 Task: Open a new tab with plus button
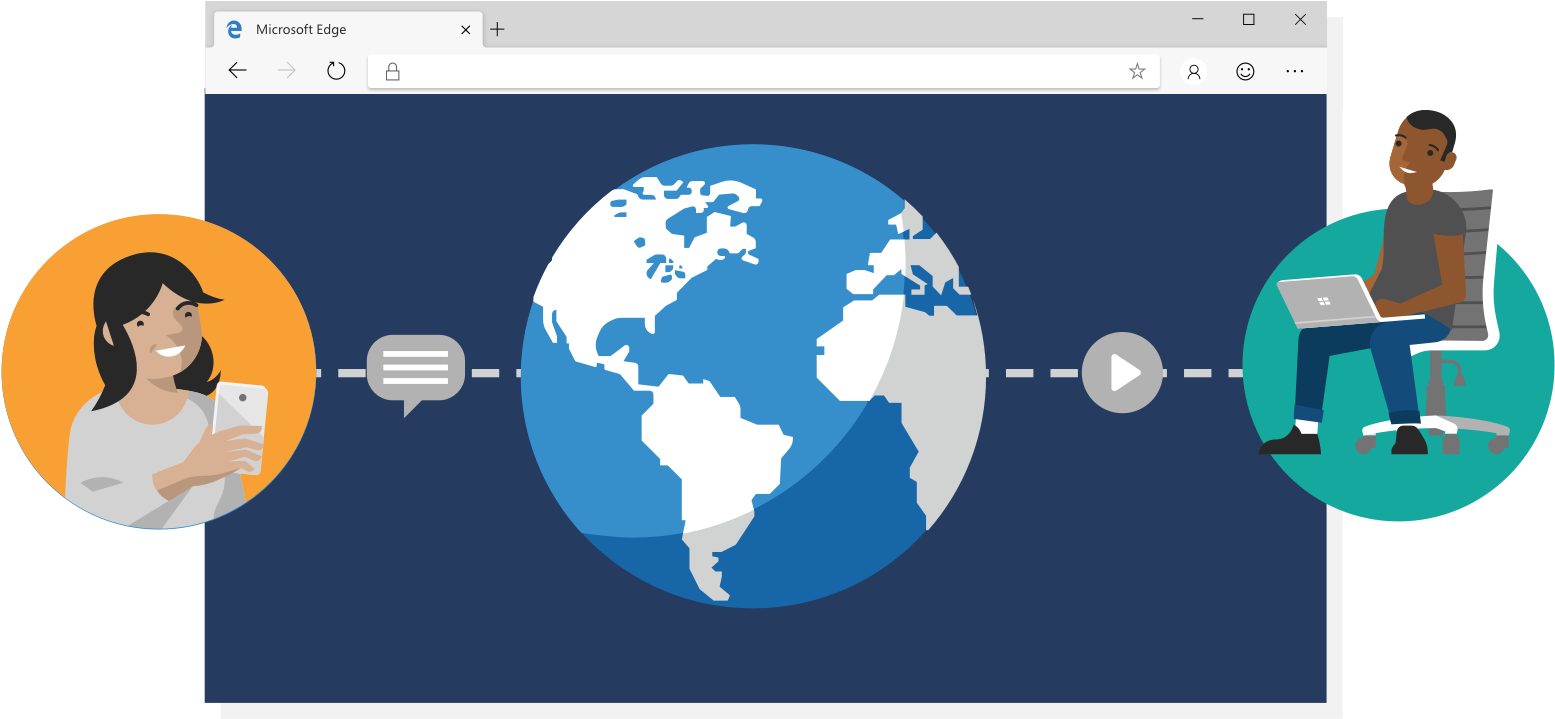tap(497, 29)
